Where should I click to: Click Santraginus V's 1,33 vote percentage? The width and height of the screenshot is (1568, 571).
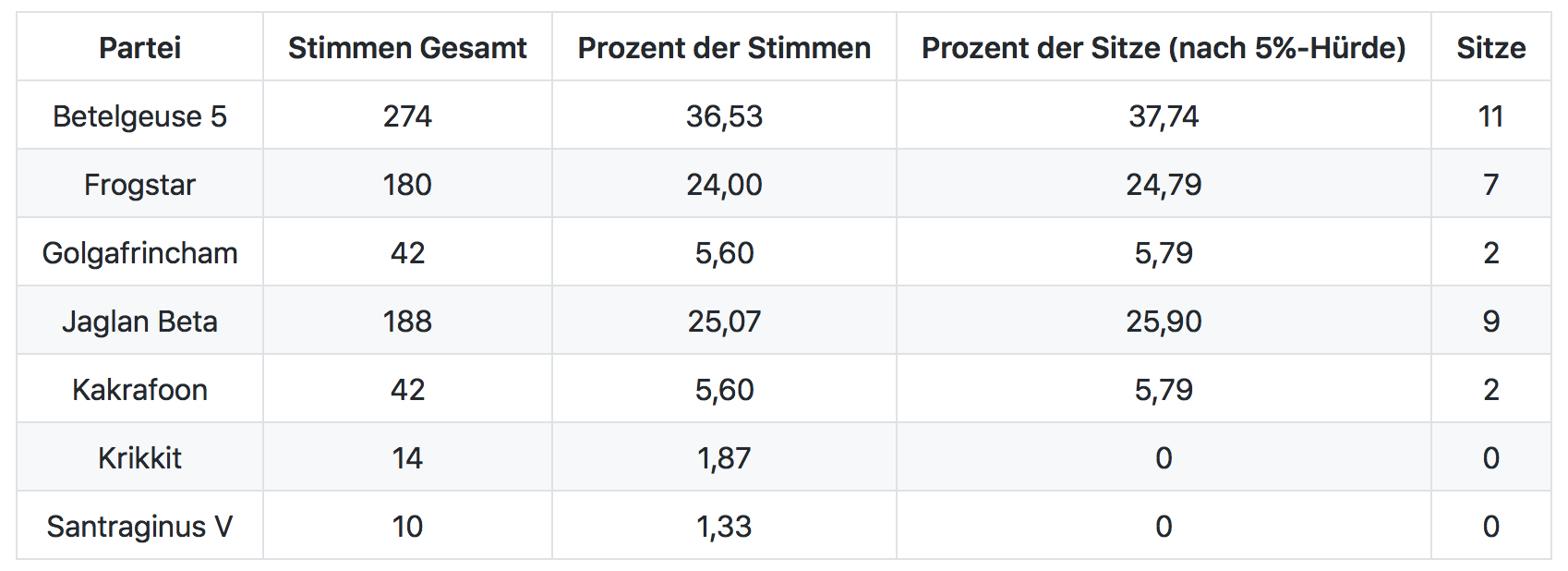pyautogui.click(x=724, y=527)
